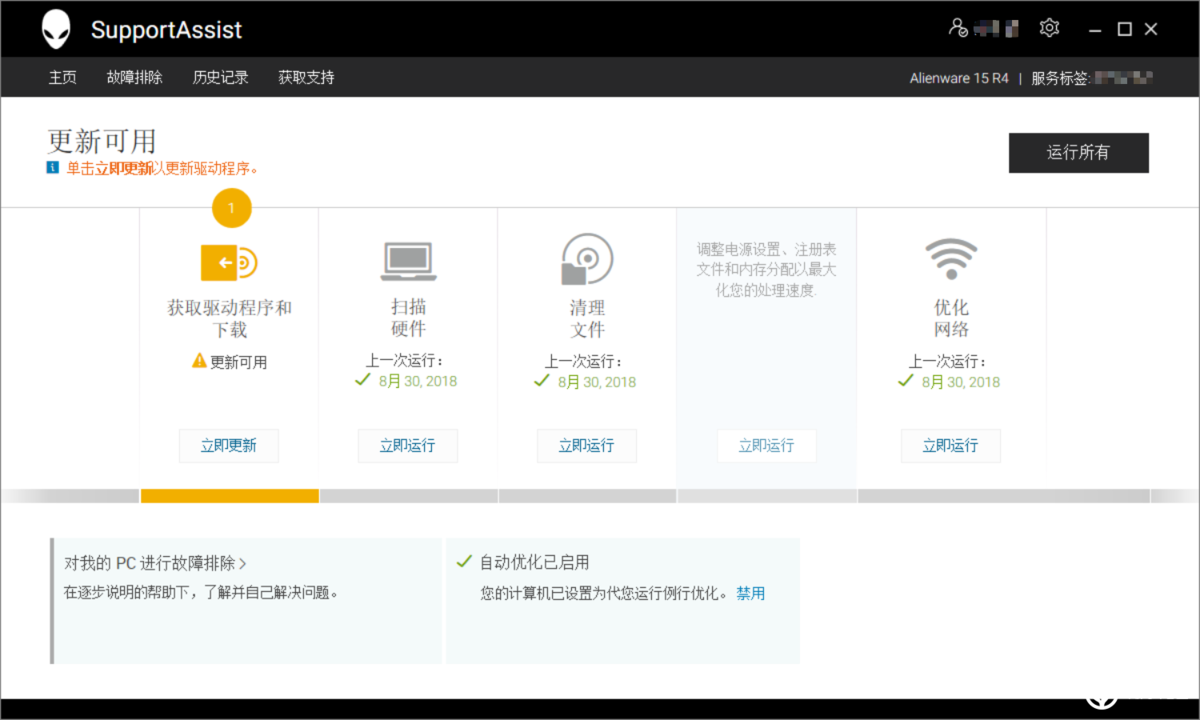
Task: Click the gray progress bar under 扫描硬件
Action: click(x=409, y=495)
